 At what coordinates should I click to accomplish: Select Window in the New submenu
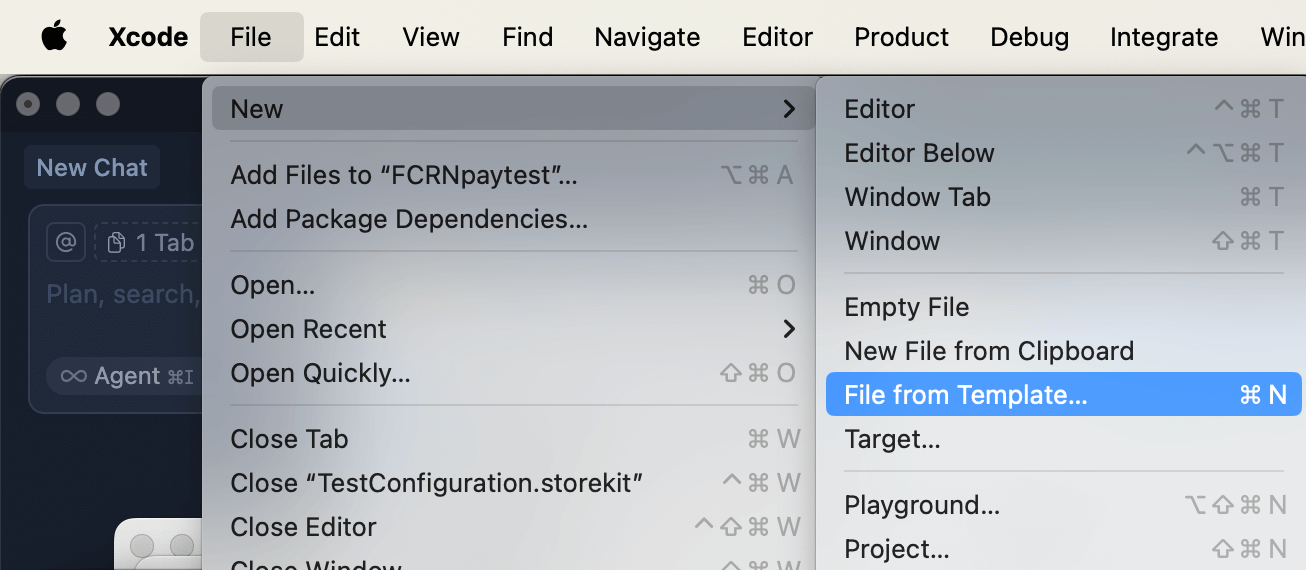click(1064, 241)
